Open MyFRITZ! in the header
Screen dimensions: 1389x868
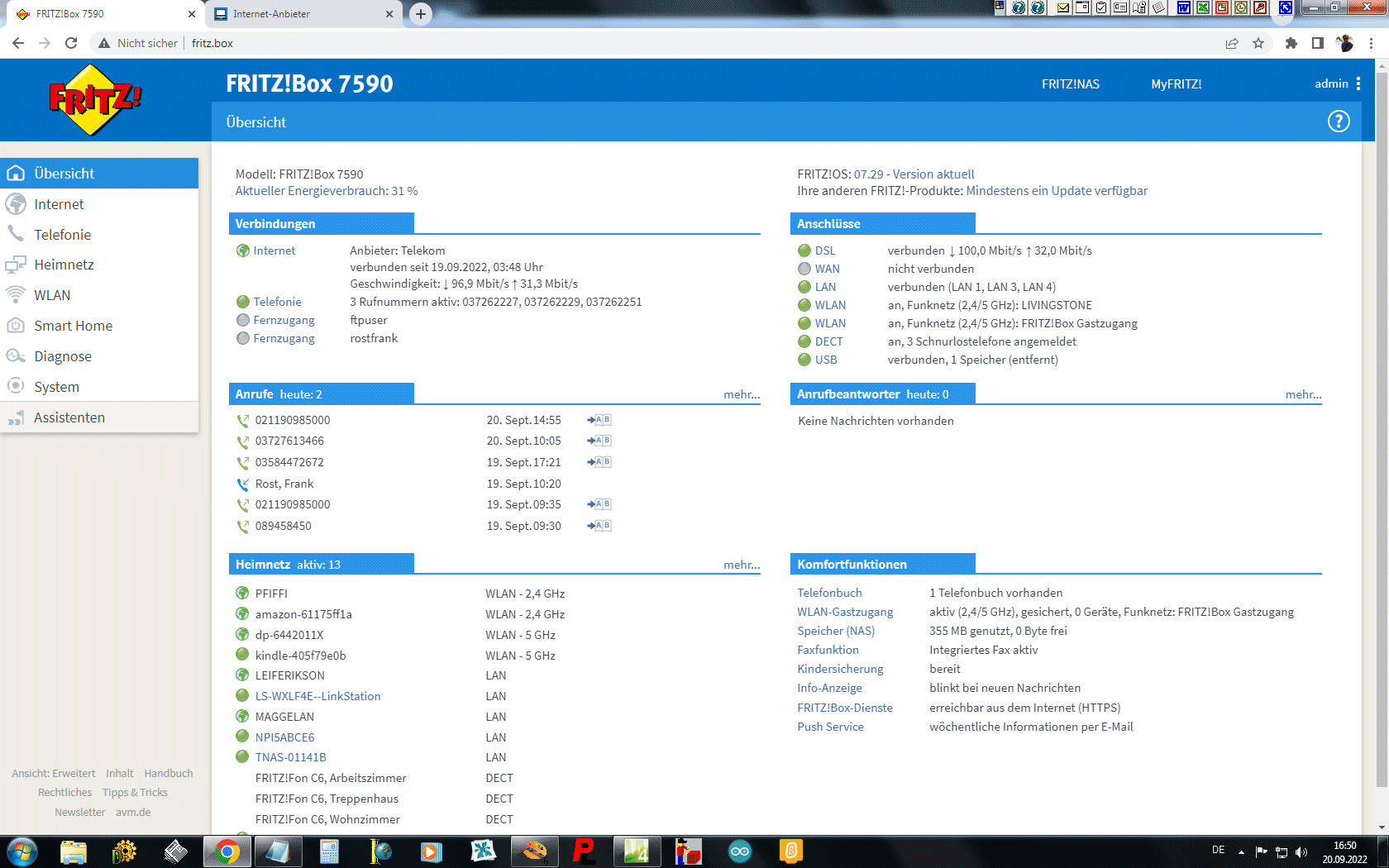1177,83
